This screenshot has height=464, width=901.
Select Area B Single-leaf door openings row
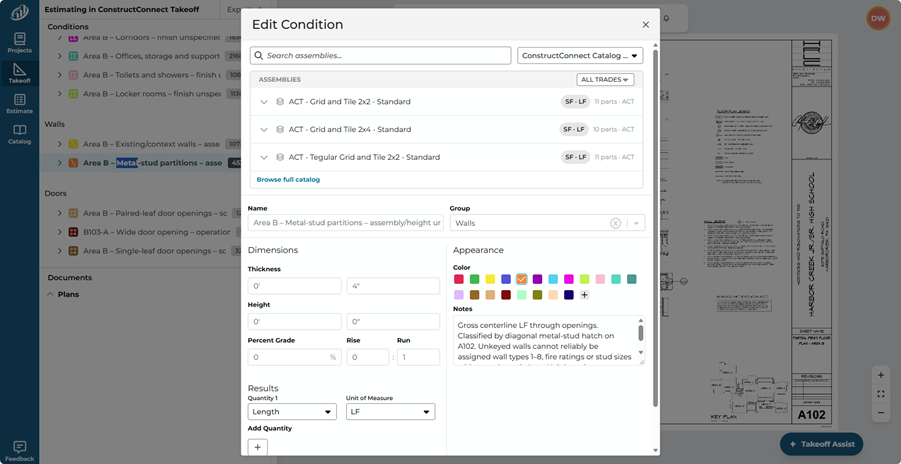140,251
